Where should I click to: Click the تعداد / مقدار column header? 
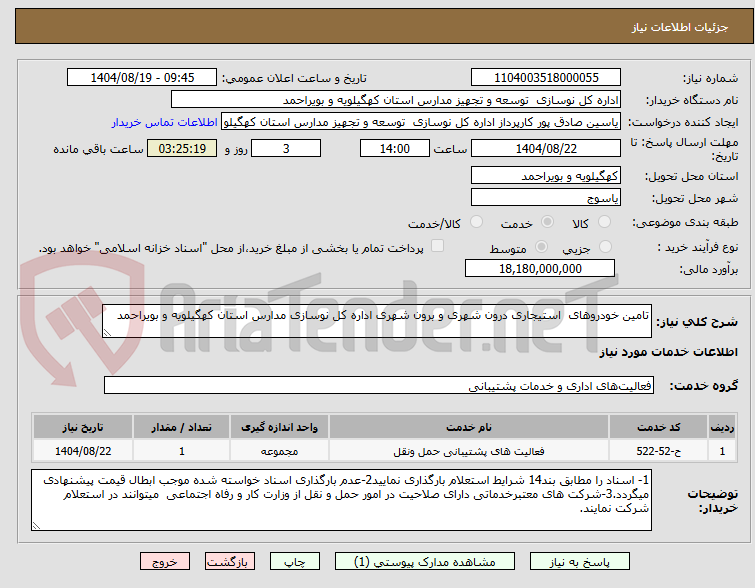coord(182,427)
